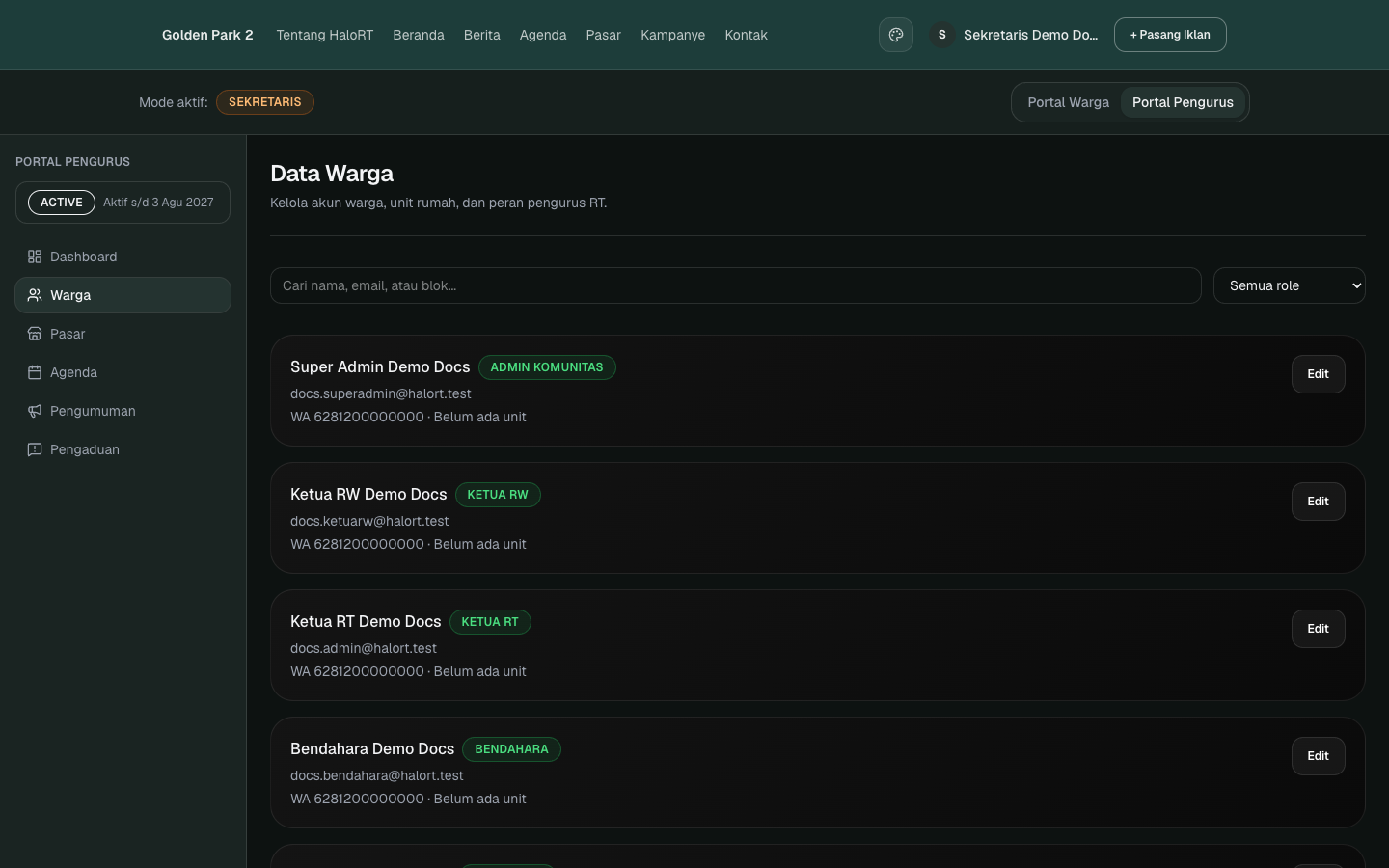Click the ACTIVE subscription status badge
The image size is (1389, 868).
(62, 203)
